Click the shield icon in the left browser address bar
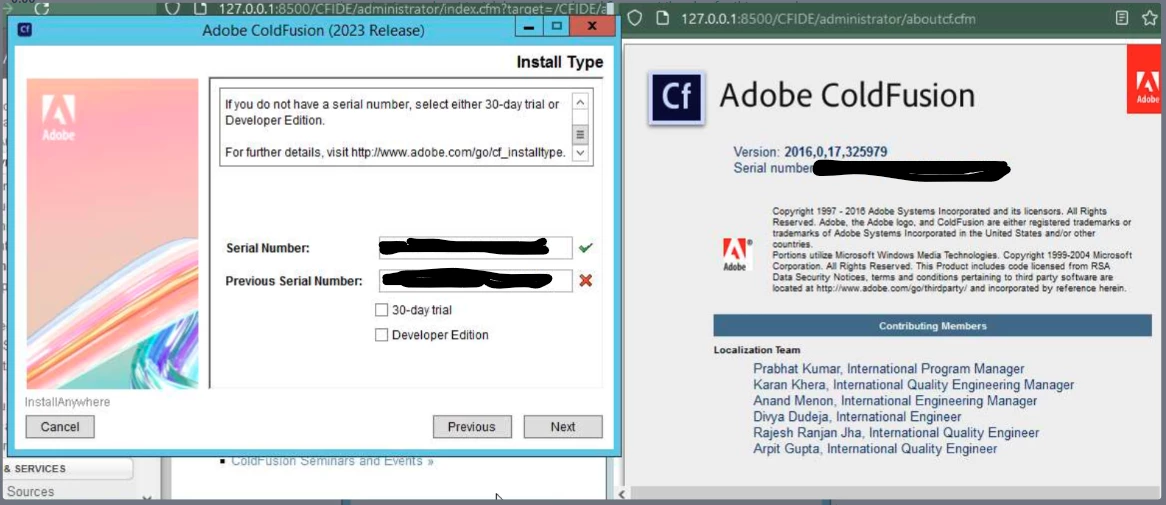Viewport: 1166px width, 505px height. [172, 8]
